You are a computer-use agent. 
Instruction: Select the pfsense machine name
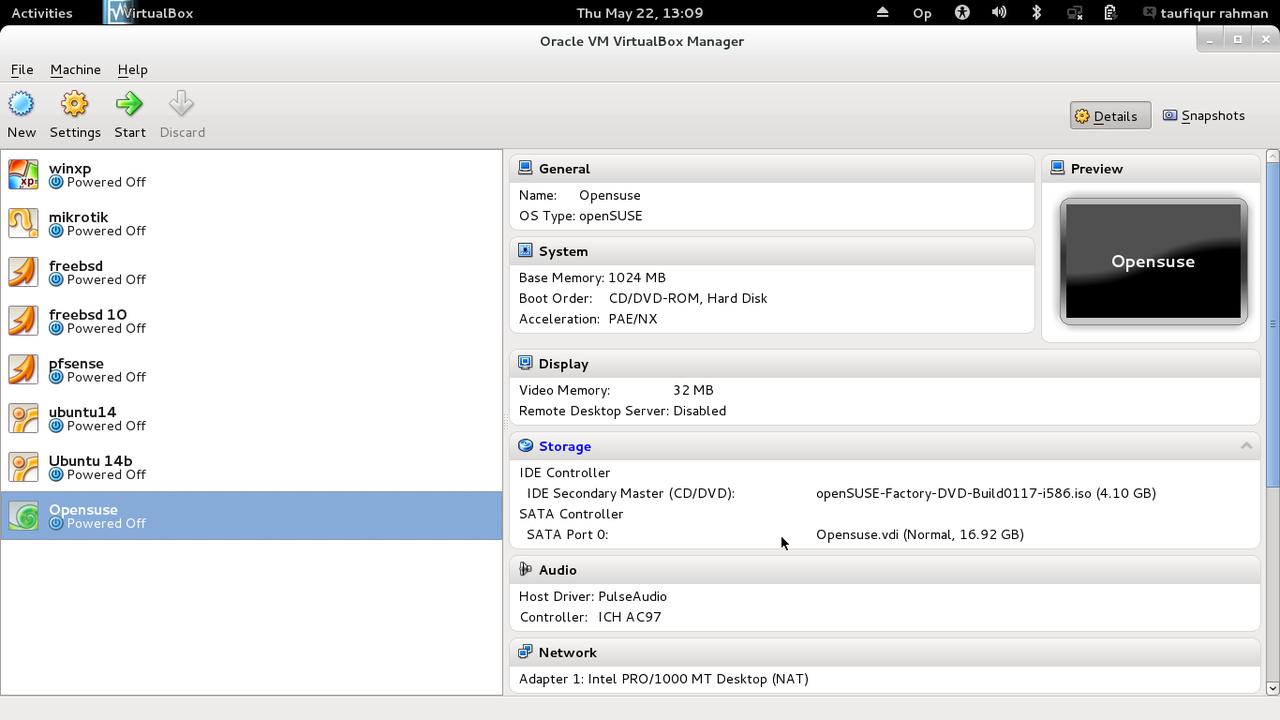coord(76,363)
